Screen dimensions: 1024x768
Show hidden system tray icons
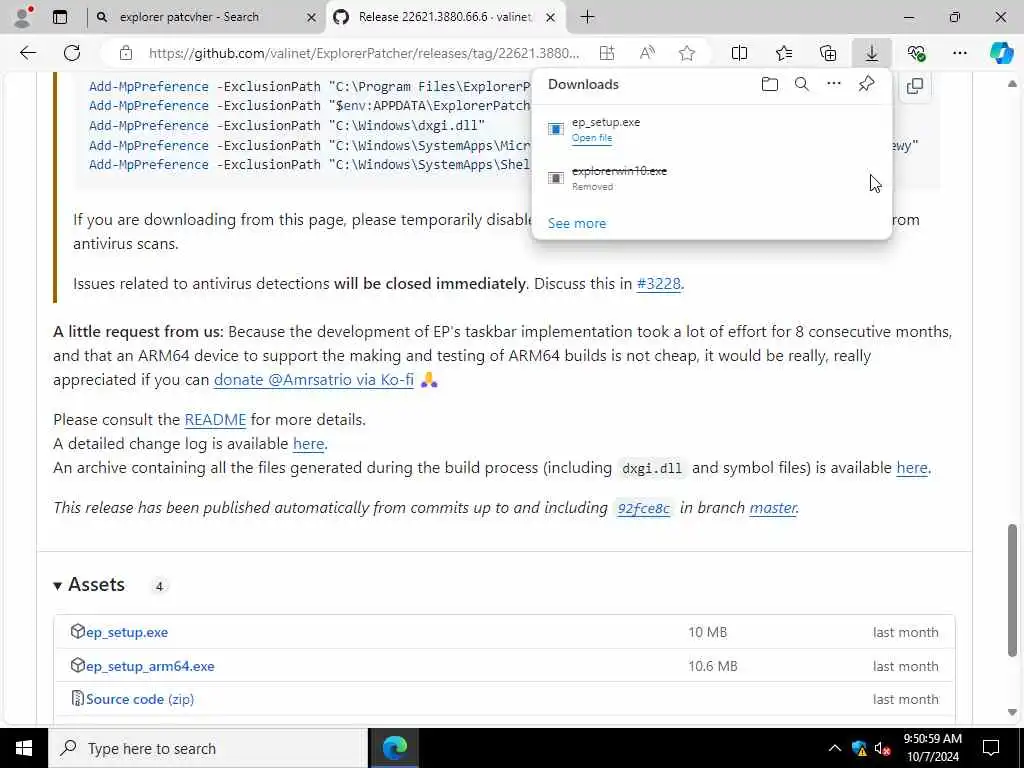pyautogui.click(x=835, y=748)
